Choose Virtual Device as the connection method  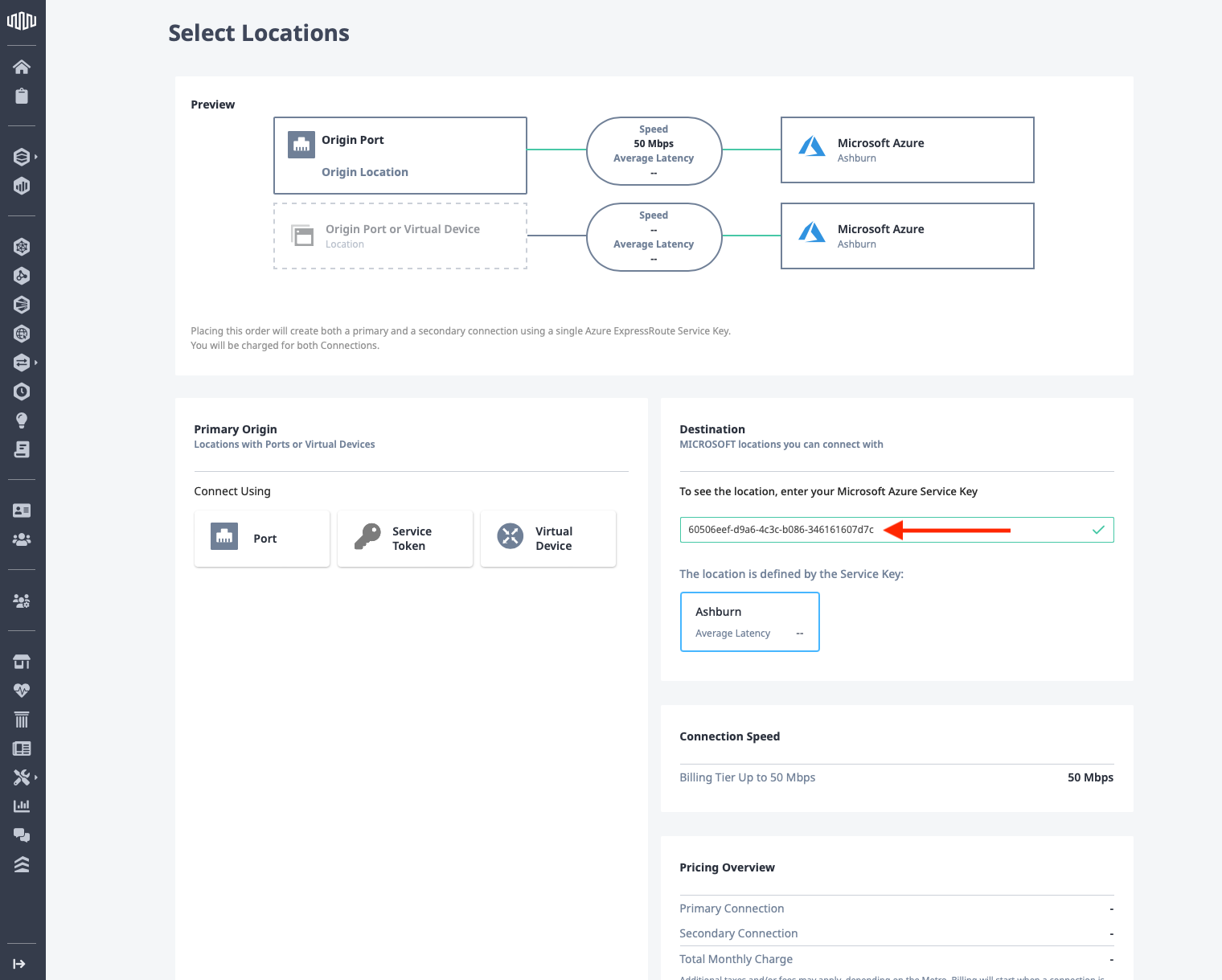tap(548, 539)
